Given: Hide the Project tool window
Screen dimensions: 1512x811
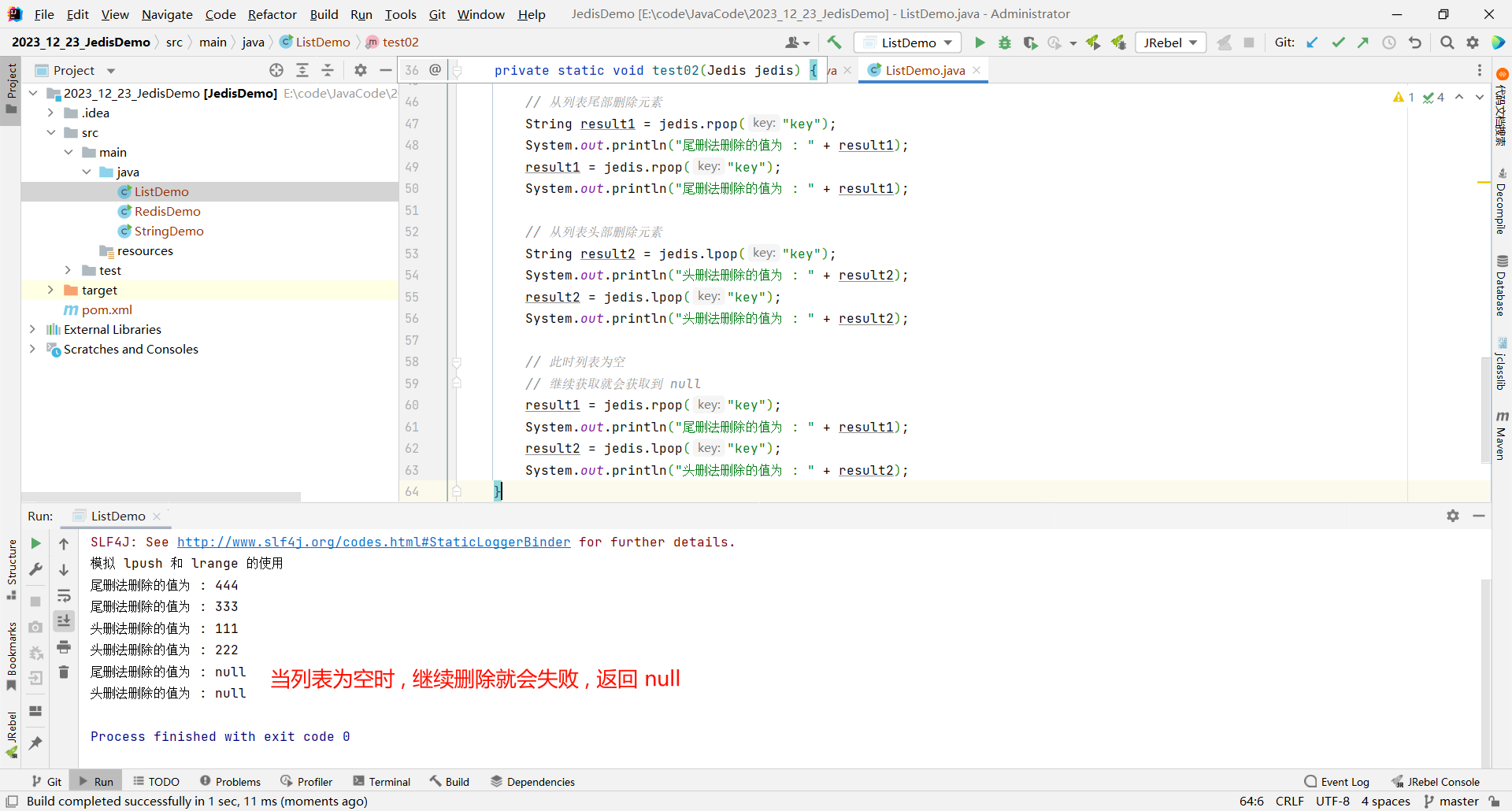Looking at the screenshot, I should coord(385,70).
